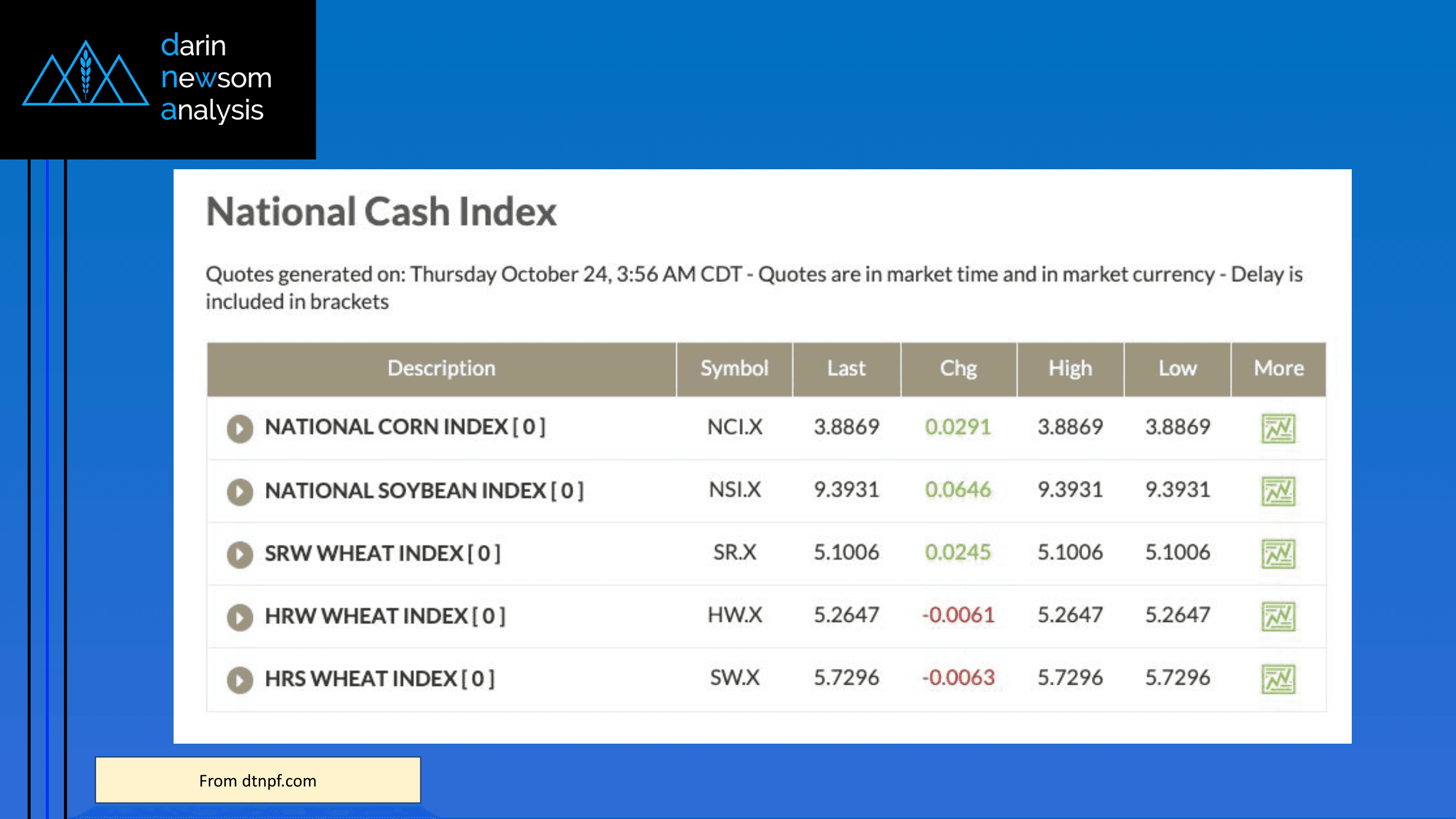Open chart icon for HRW Wheat Index
This screenshot has width=1456, height=819.
click(x=1278, y=616)
